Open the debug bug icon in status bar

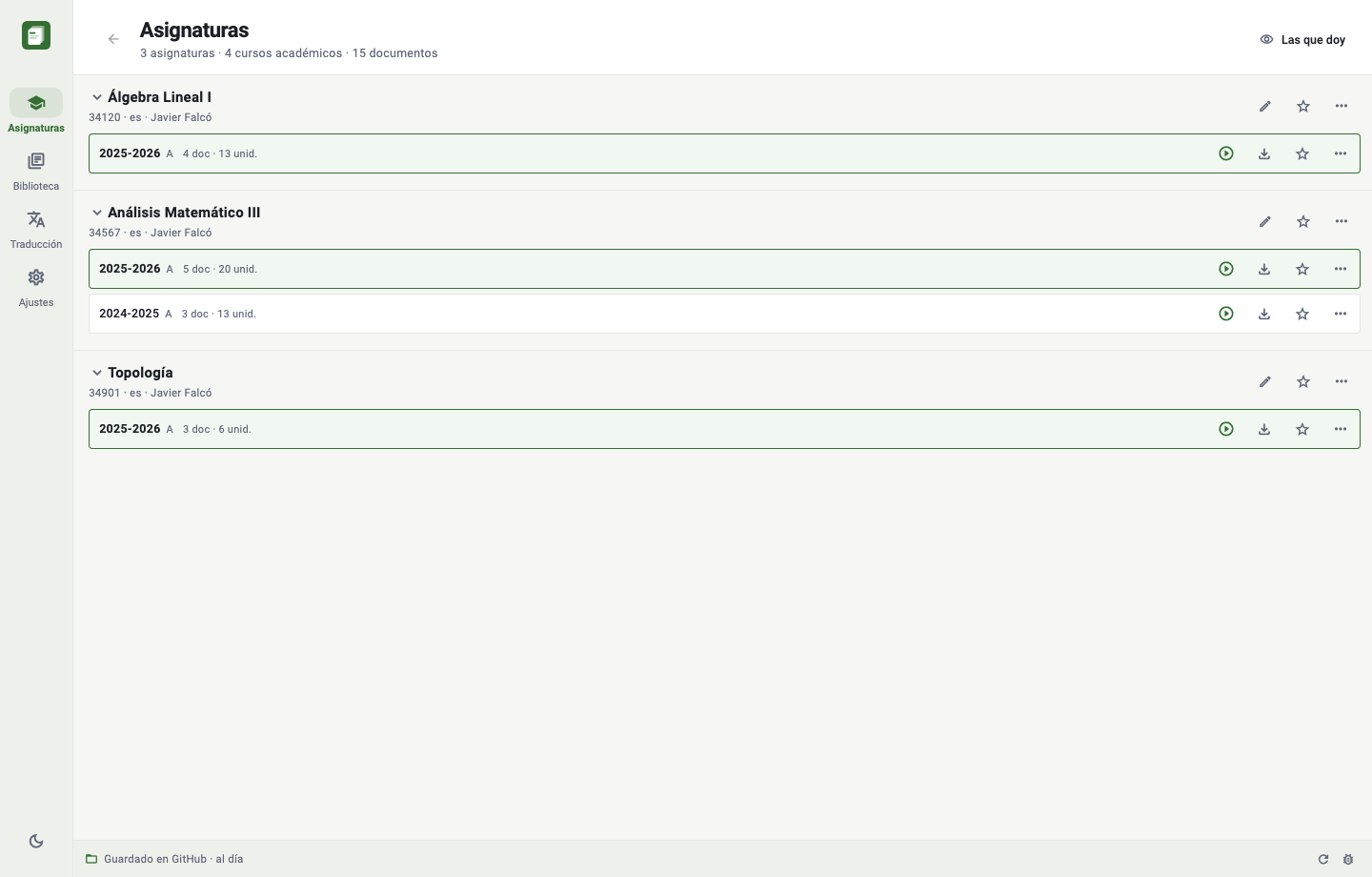[1348, 859]
